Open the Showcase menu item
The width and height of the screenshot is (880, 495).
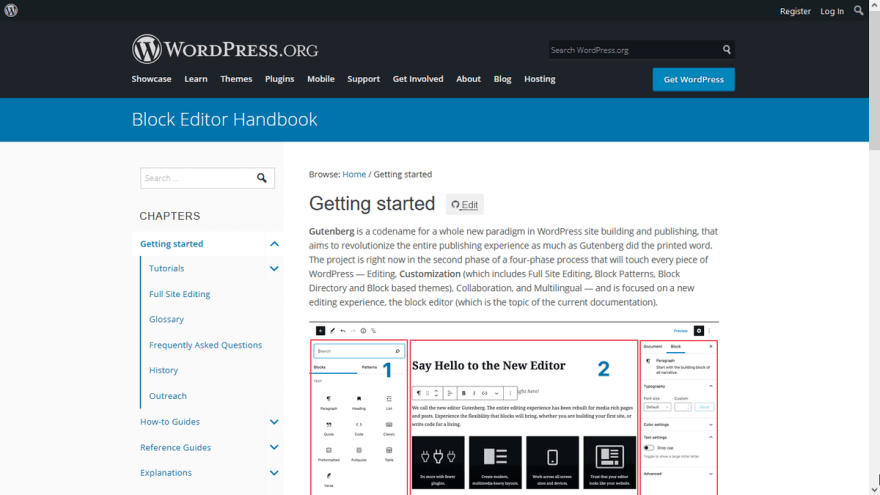(x=152, y=79)
